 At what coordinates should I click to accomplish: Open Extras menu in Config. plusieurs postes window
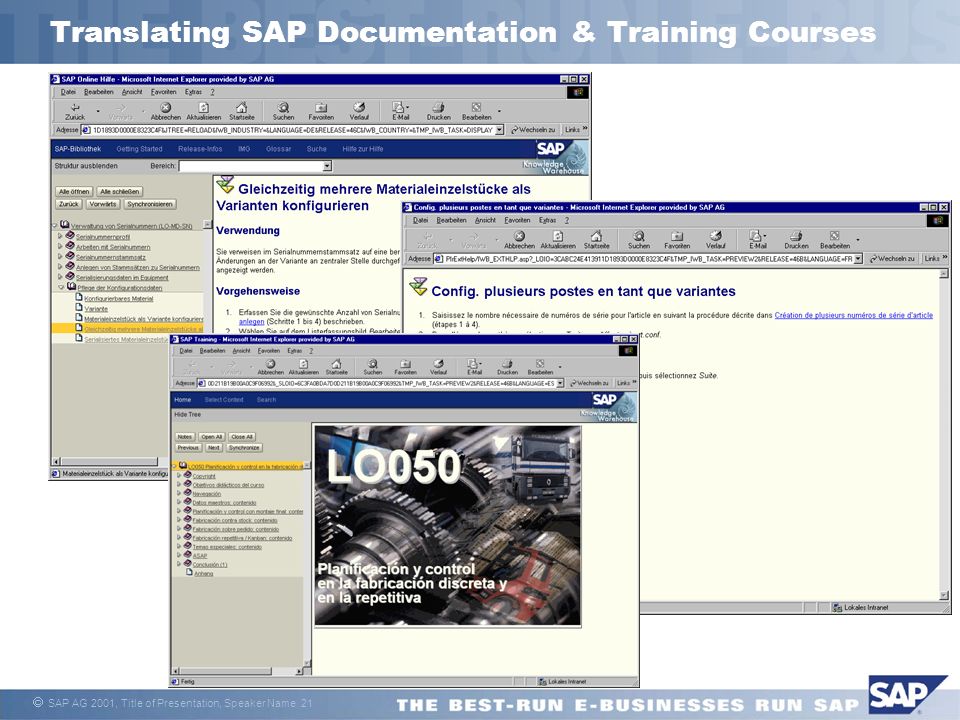tap(547, 220)
